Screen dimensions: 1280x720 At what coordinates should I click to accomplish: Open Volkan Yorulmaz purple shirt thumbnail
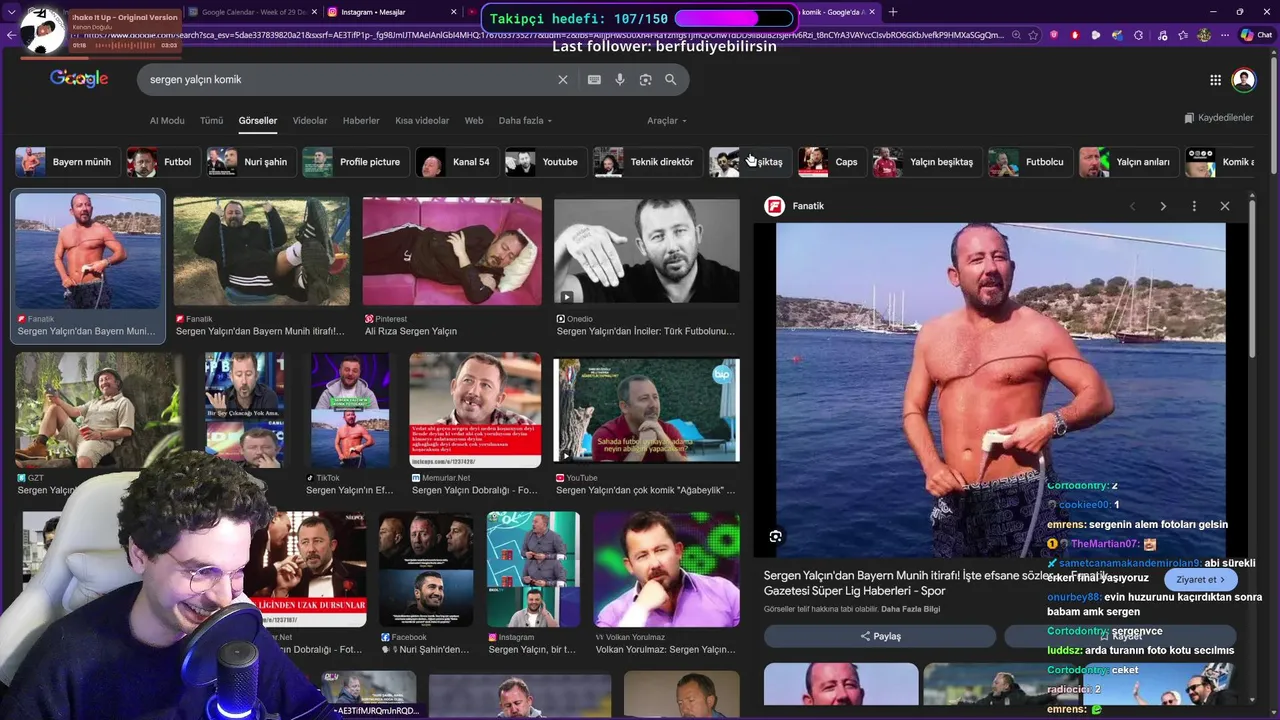(667, 570)
